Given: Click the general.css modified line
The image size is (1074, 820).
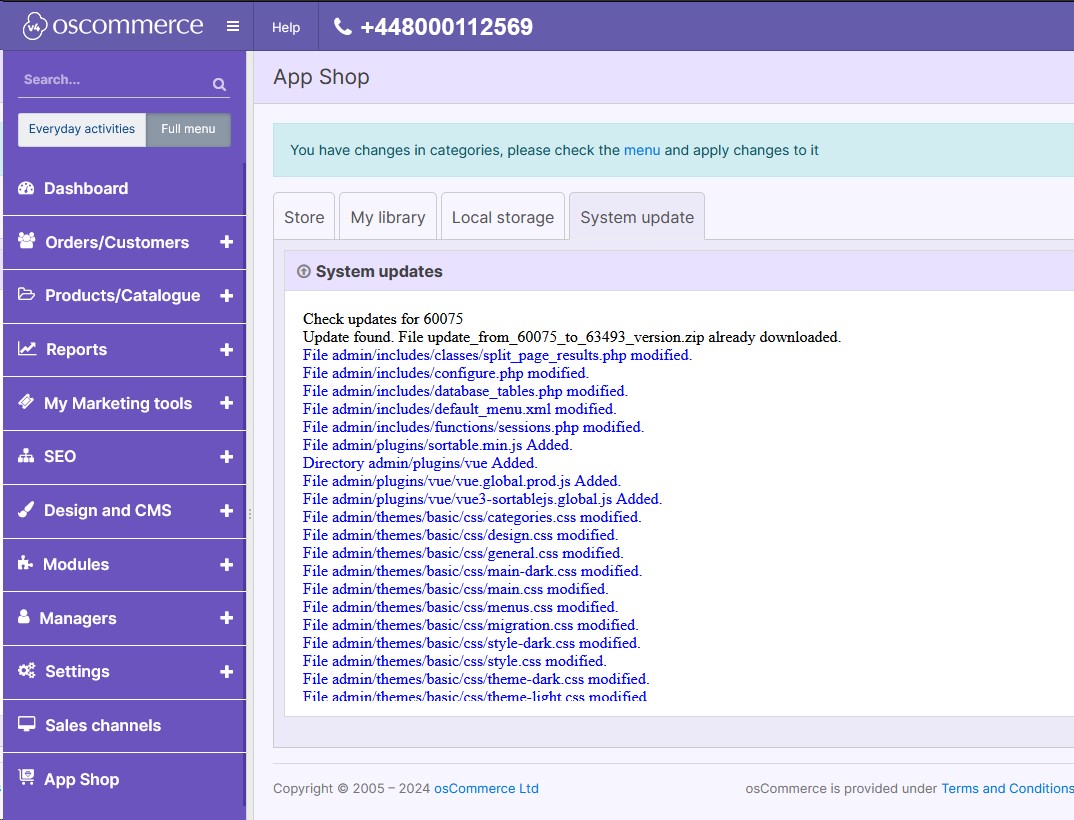Looking at the screenshot, I should tap(463, 553).
